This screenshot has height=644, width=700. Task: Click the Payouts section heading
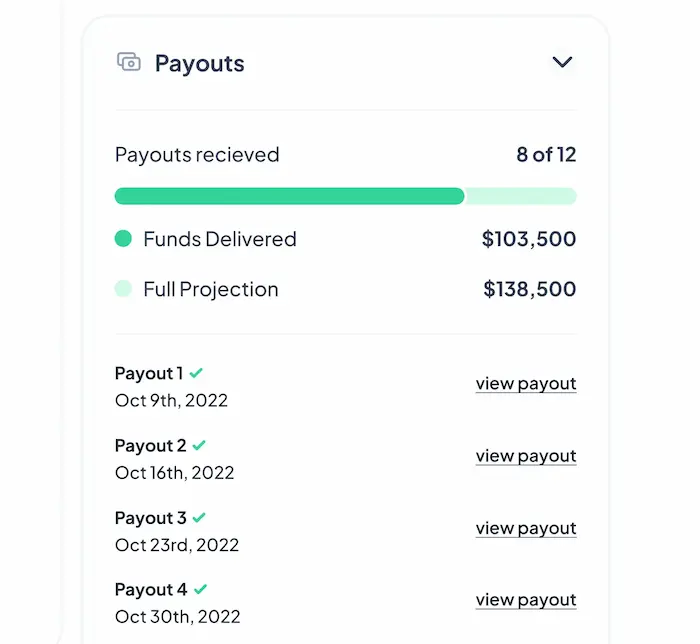tap(200, 63)
